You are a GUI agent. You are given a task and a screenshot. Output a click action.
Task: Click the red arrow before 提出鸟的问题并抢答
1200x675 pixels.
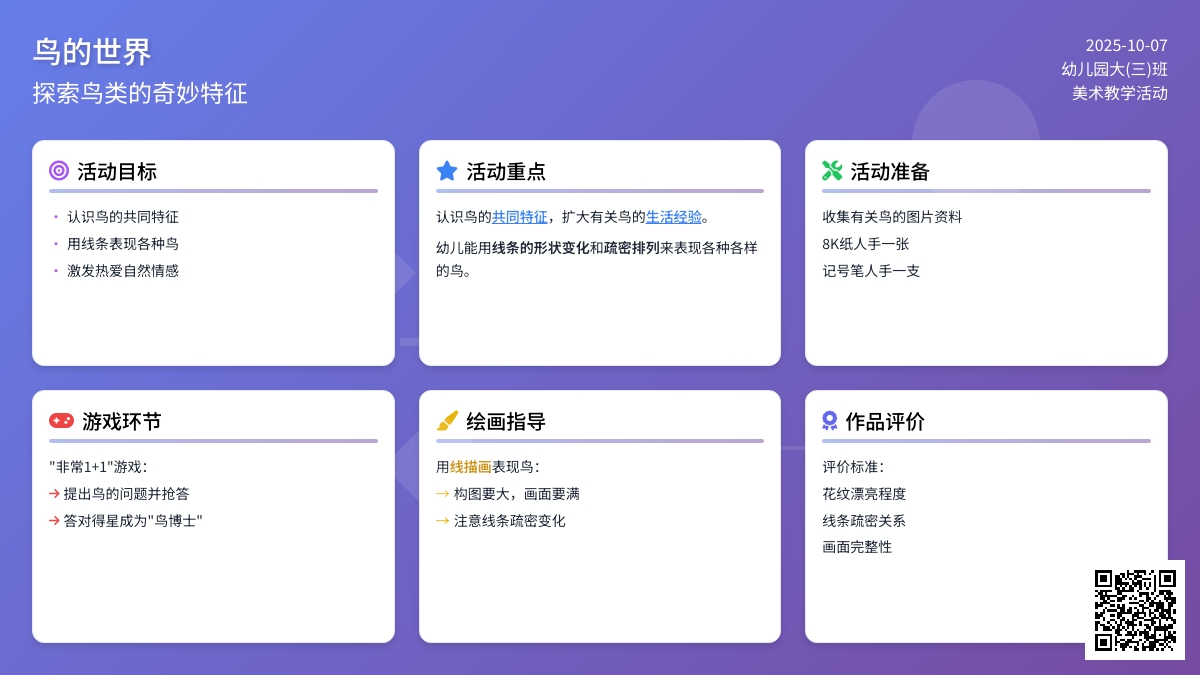(54, 493)
